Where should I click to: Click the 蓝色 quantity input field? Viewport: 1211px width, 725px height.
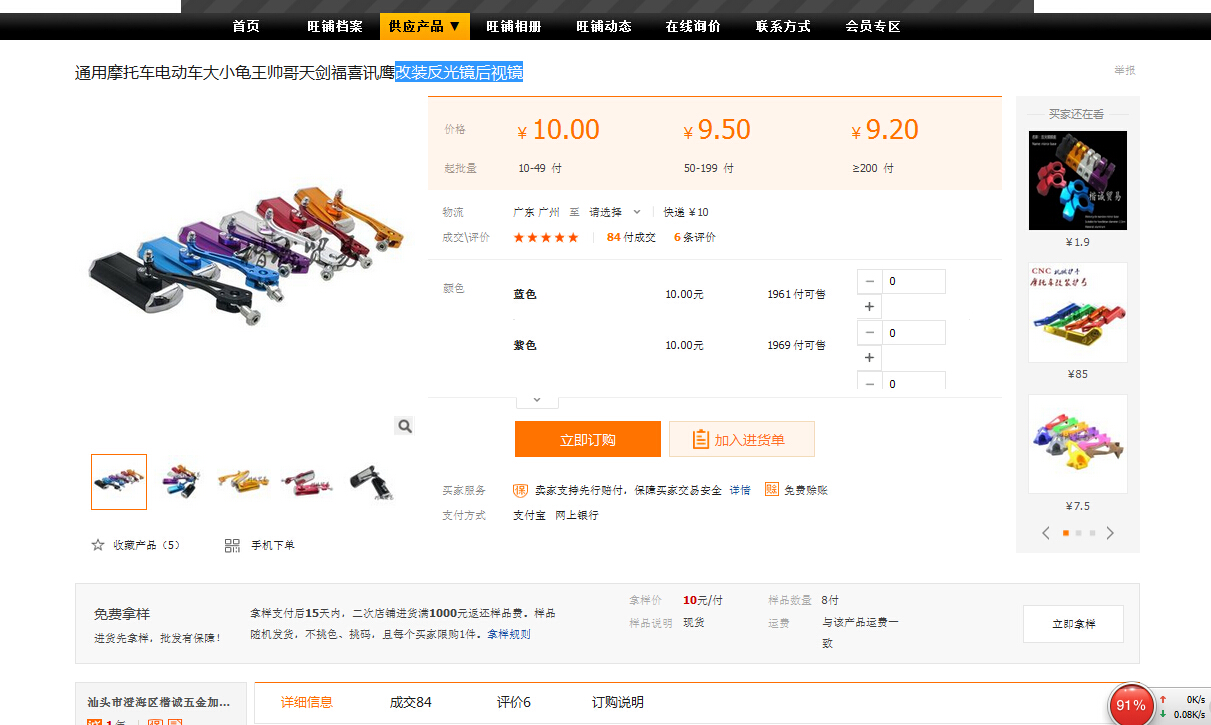point(914,282)
